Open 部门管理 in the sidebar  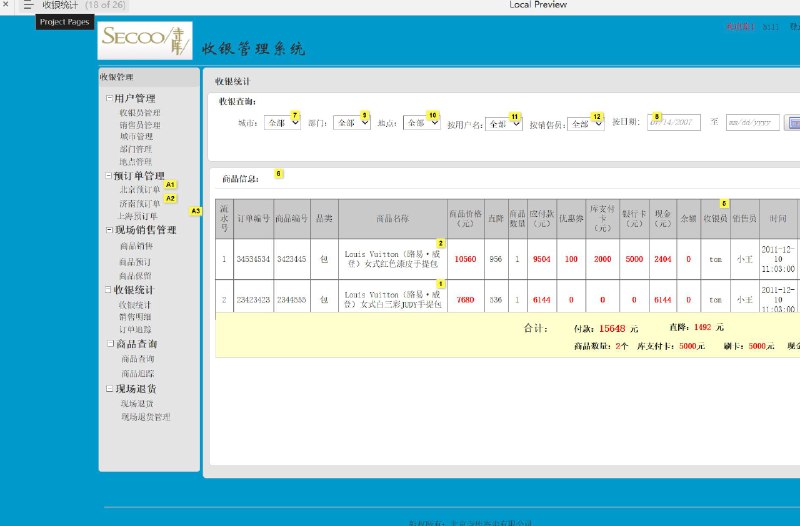point(136,149)
